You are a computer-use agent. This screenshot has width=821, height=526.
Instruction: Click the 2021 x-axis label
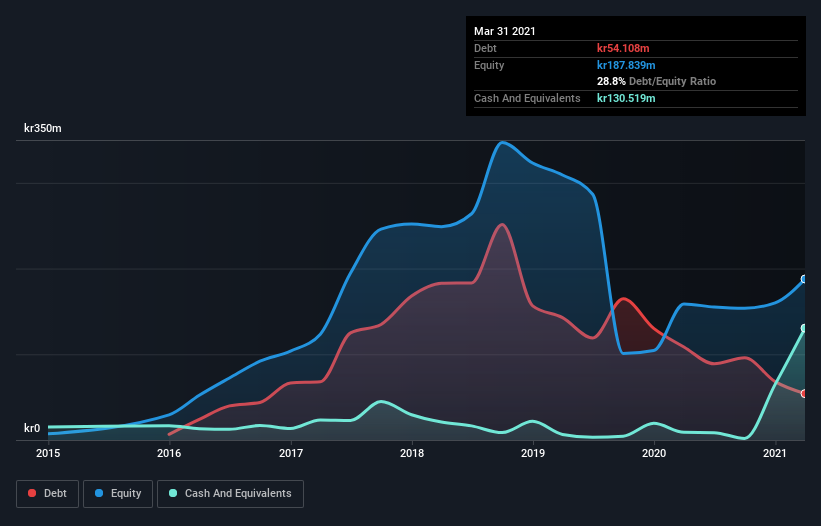click(x=775, y=453)
